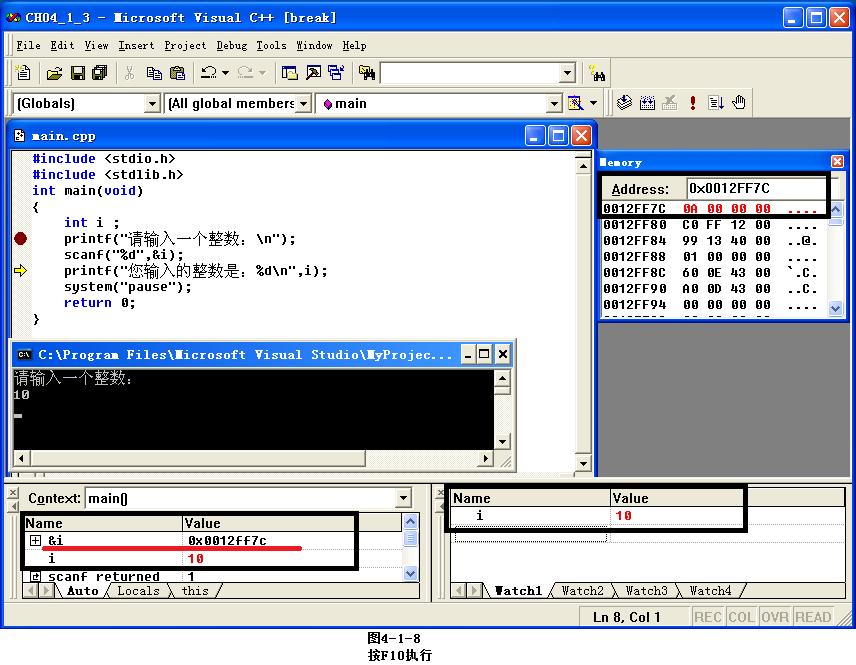Click the Open file folder icon
This screenshot has height=665, width=856.
54,73
